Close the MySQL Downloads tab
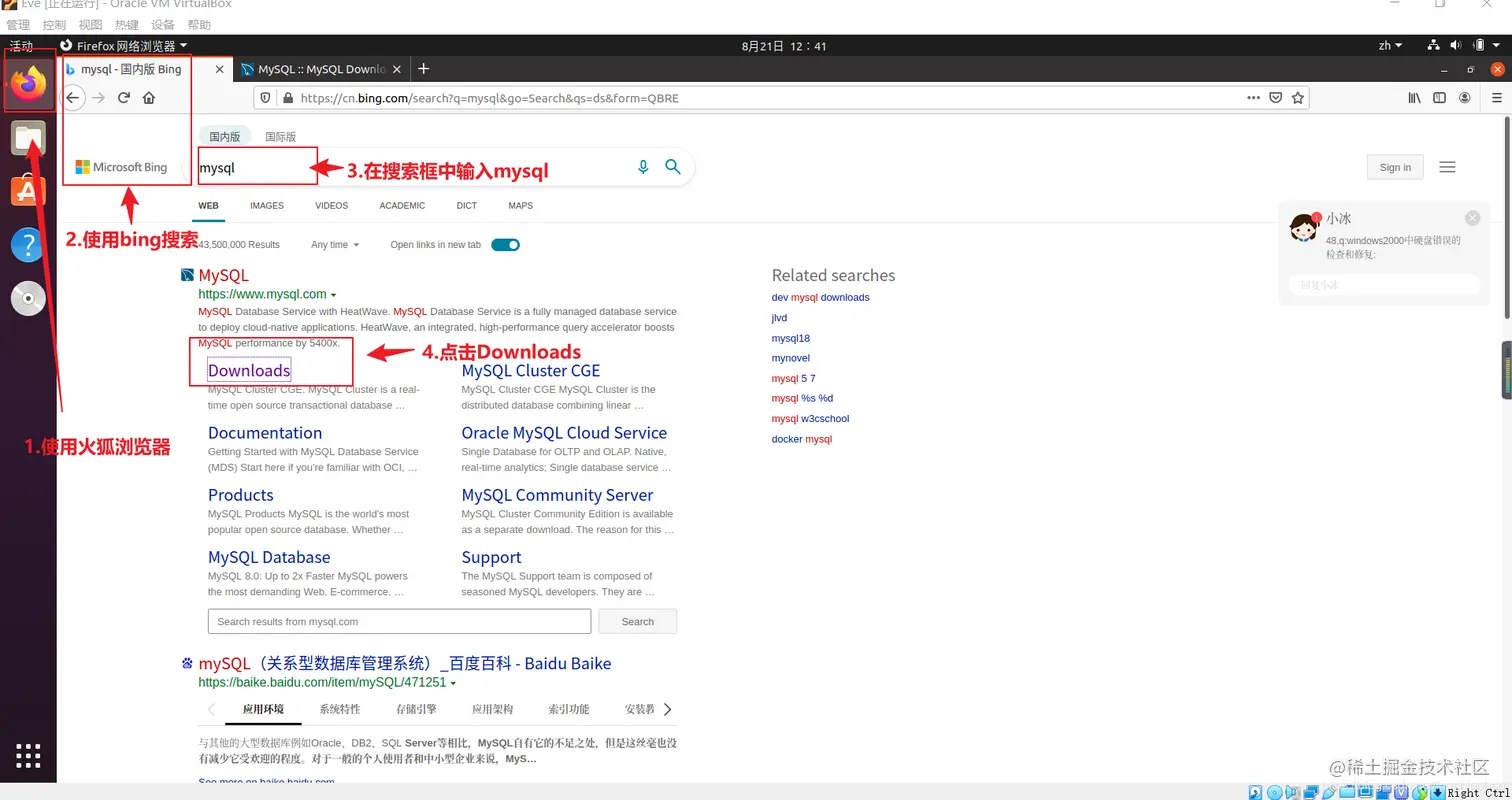 [x=397, y=70]
